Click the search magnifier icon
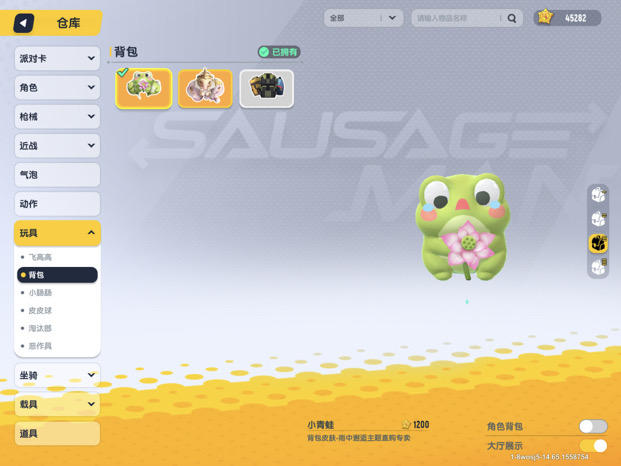 coord(512,18)
